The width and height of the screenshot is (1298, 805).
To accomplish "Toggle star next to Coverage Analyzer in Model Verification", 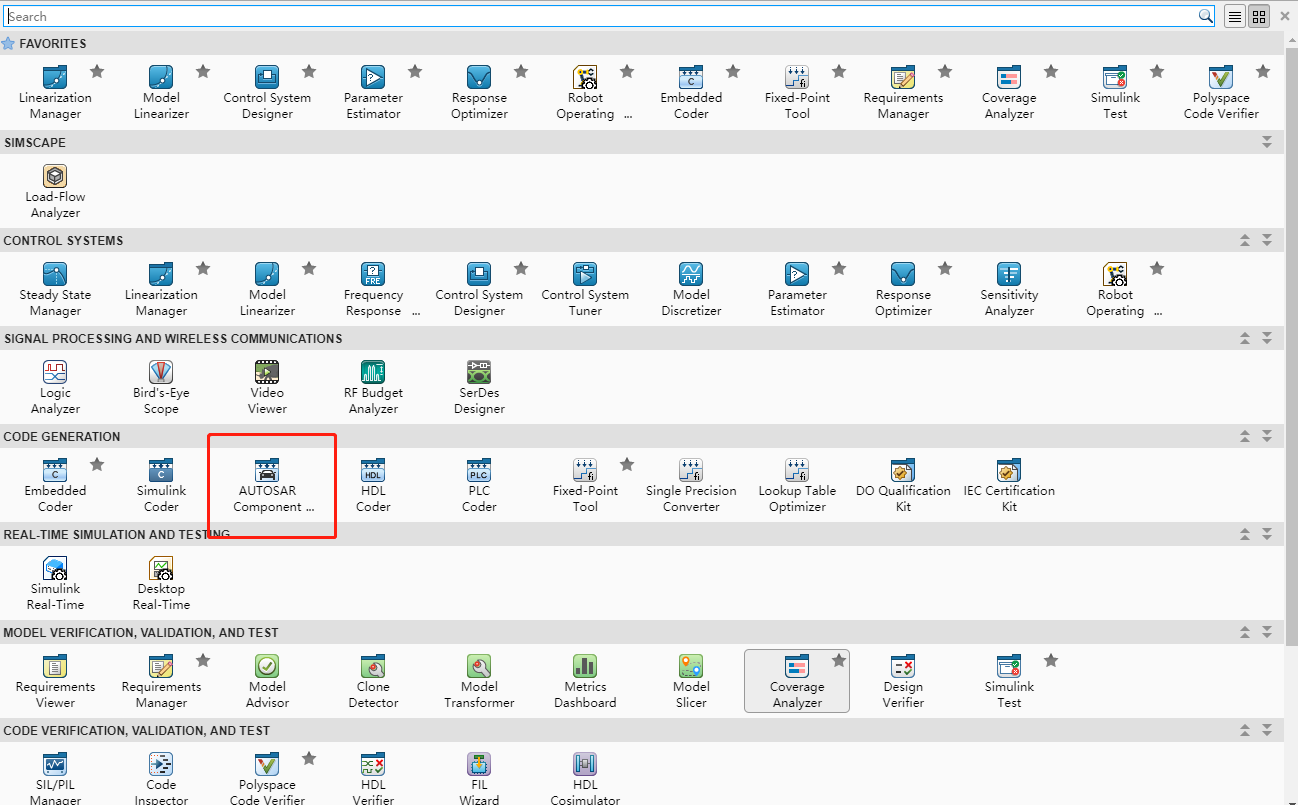I will 839,660.
